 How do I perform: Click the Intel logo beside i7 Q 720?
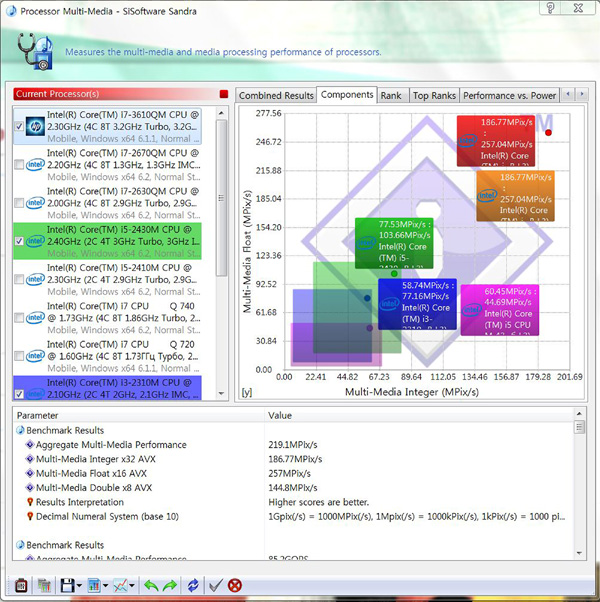click(x=35, y=356)
